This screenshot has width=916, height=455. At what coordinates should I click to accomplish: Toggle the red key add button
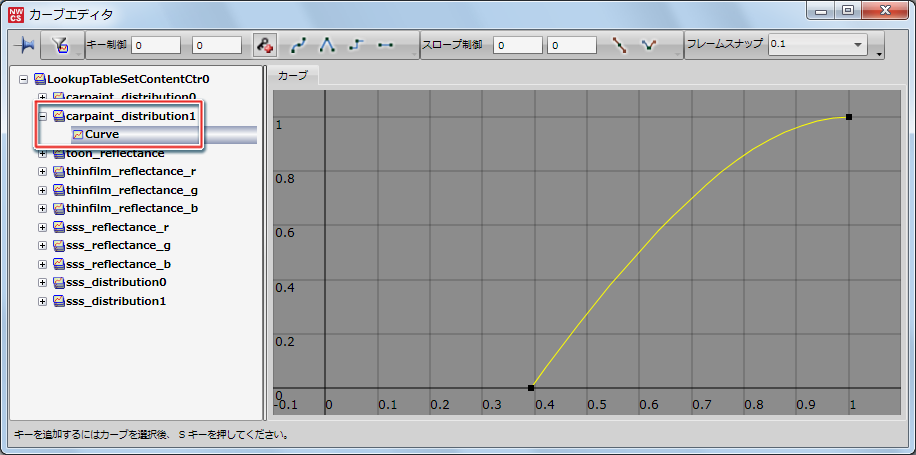(264, 45)
